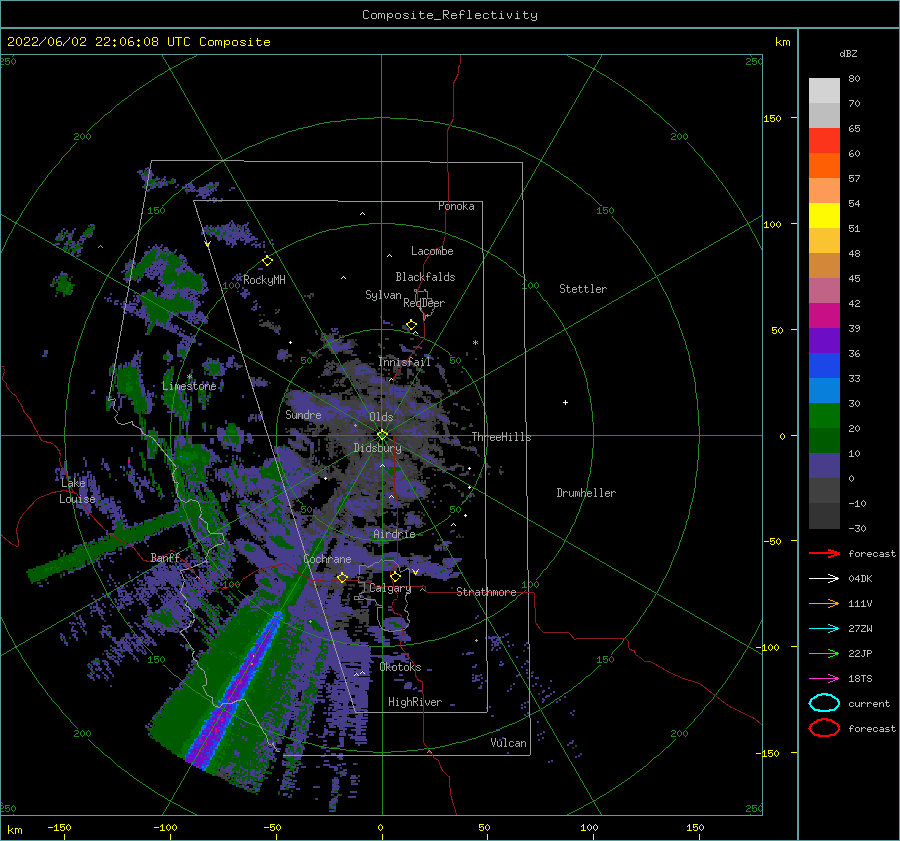Click the -30 value on dBZ scale

(857, 528)
